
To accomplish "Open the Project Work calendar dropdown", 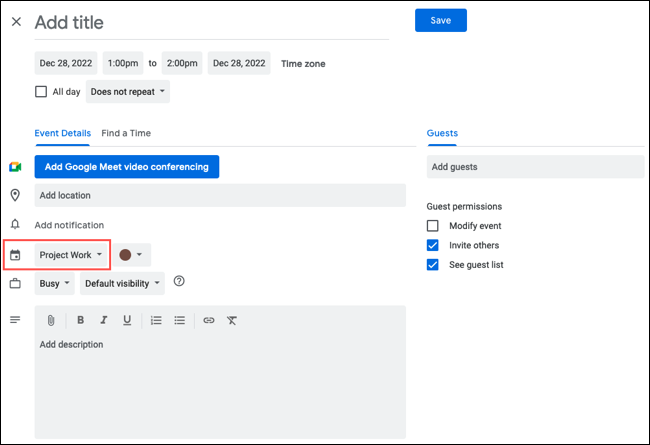I will (x=71, y=255).
